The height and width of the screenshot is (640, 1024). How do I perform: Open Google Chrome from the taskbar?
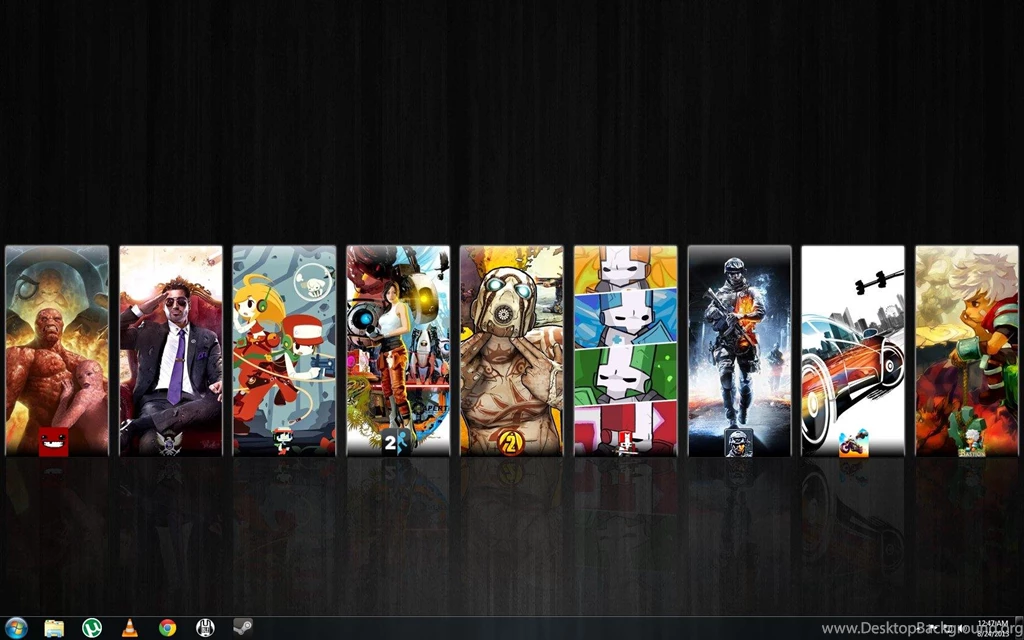166,625
